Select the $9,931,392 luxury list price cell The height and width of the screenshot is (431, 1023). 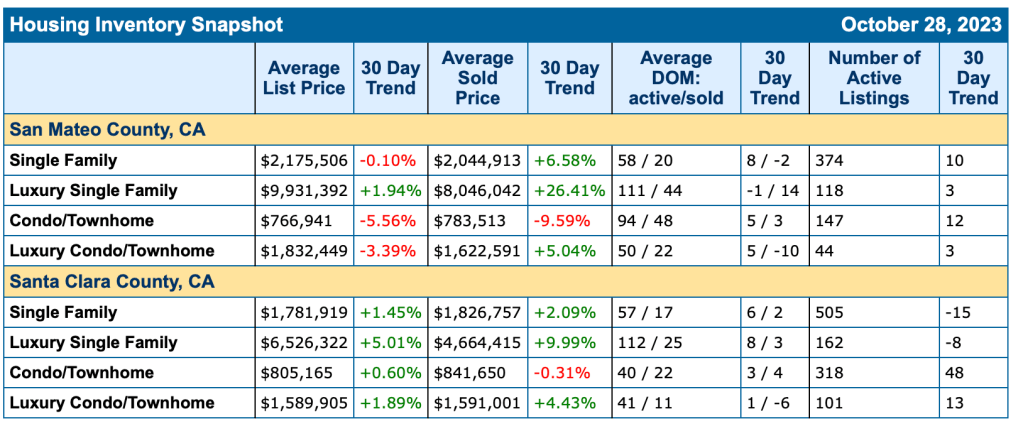tap(302, 190)
